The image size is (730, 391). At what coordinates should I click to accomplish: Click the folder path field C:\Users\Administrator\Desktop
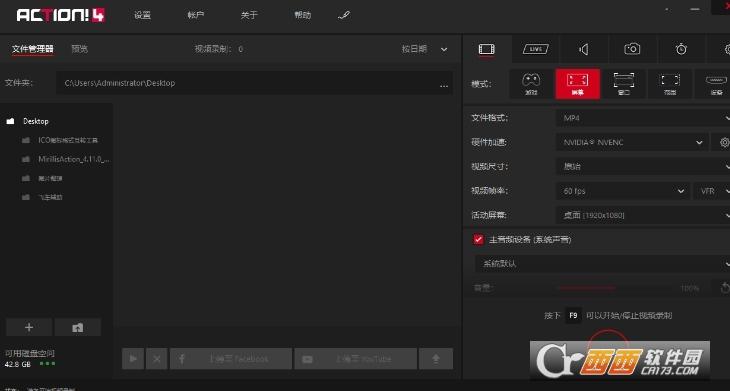254,83
